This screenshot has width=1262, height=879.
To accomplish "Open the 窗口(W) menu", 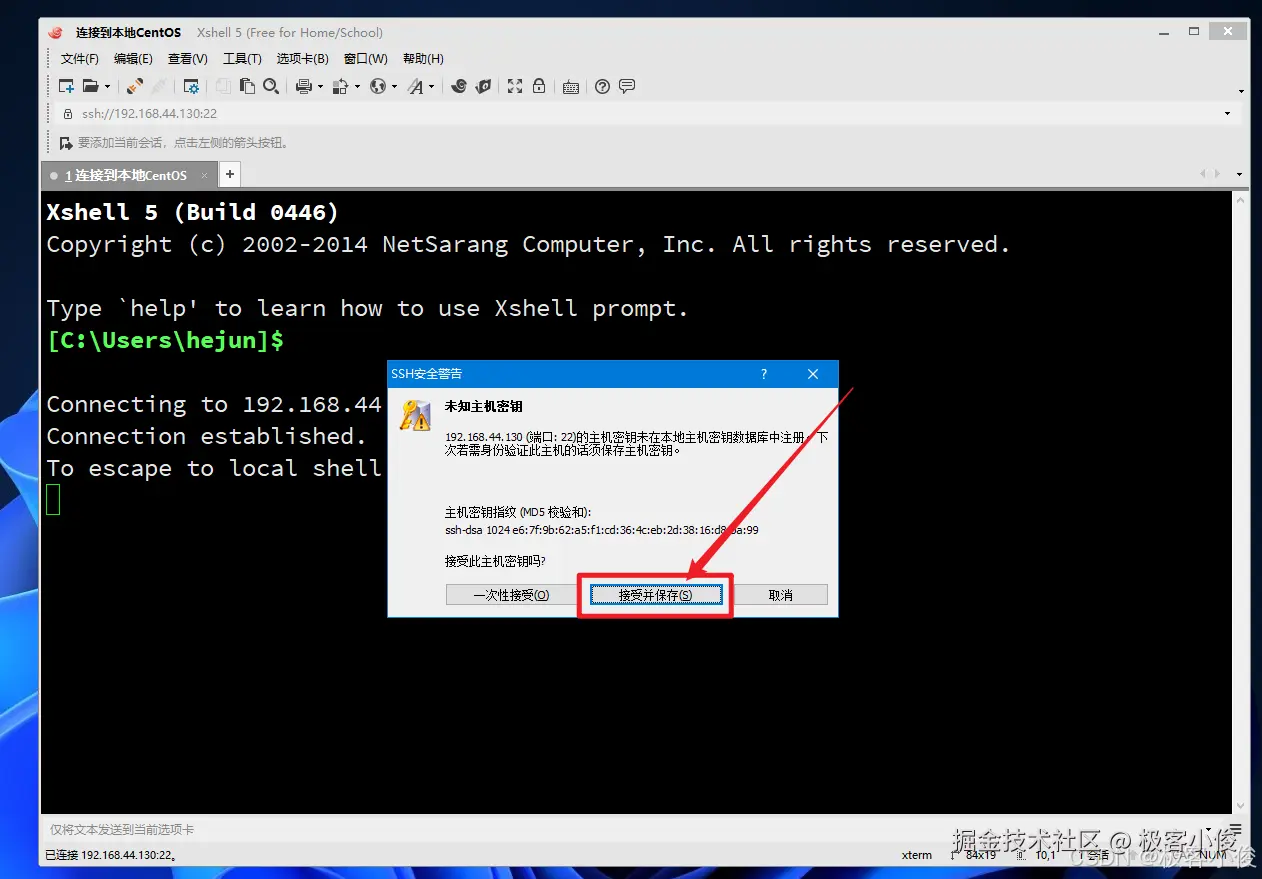I will (x=365, y=59).
